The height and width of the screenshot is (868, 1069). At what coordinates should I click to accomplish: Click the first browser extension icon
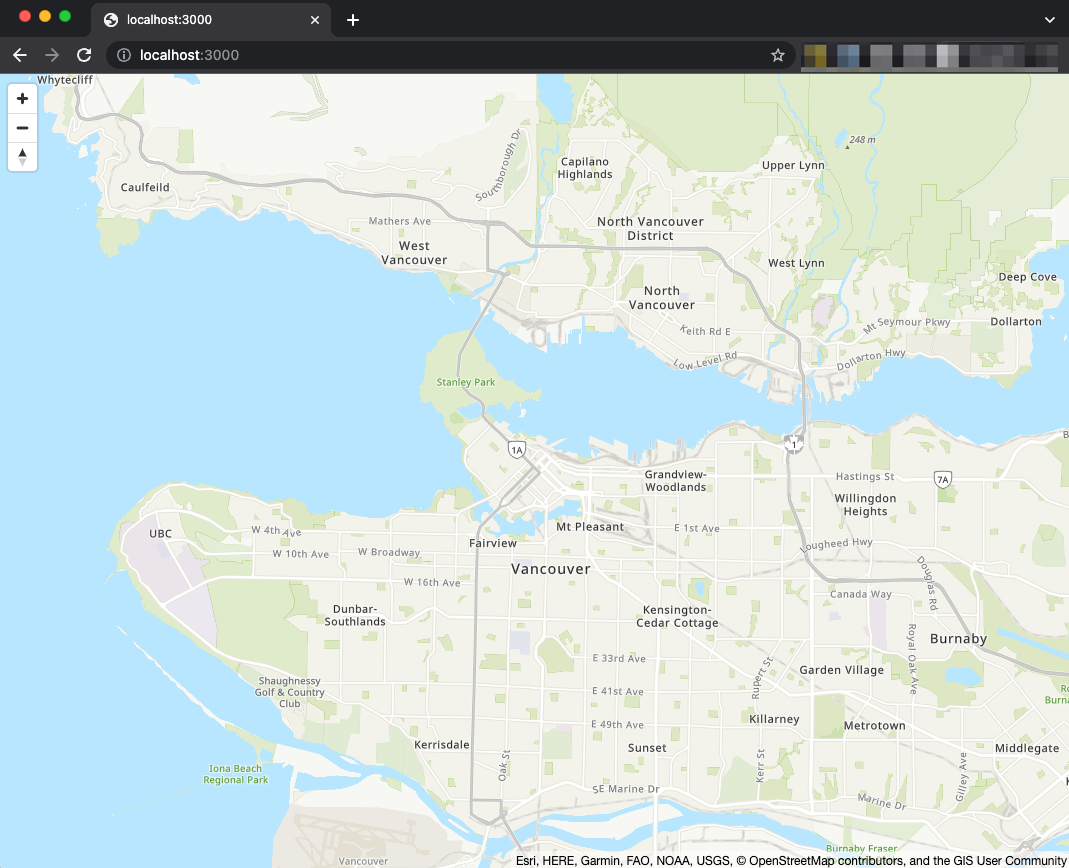pos(813,55)
